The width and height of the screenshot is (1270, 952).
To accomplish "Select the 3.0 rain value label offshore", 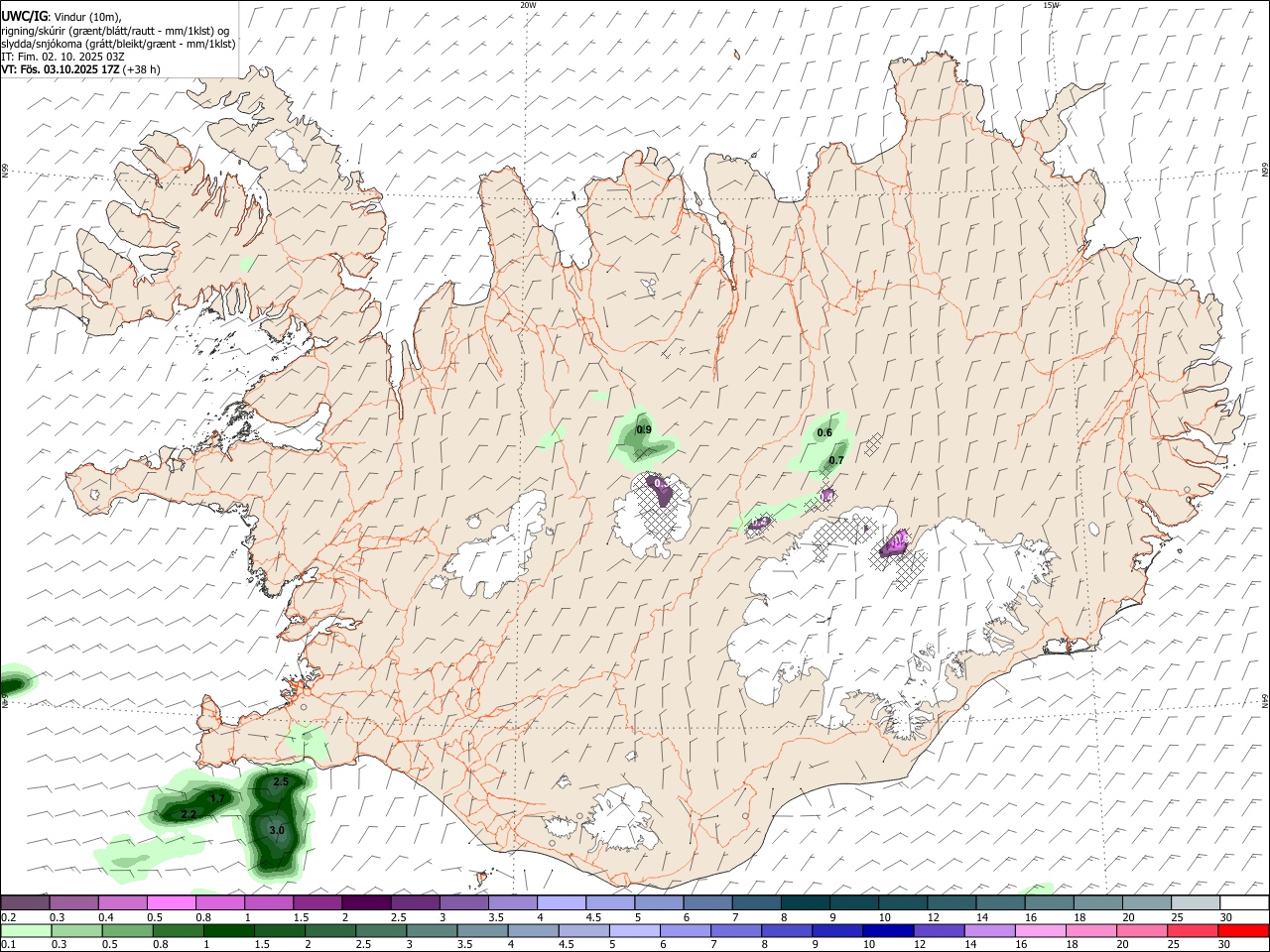I will point(277,830).
